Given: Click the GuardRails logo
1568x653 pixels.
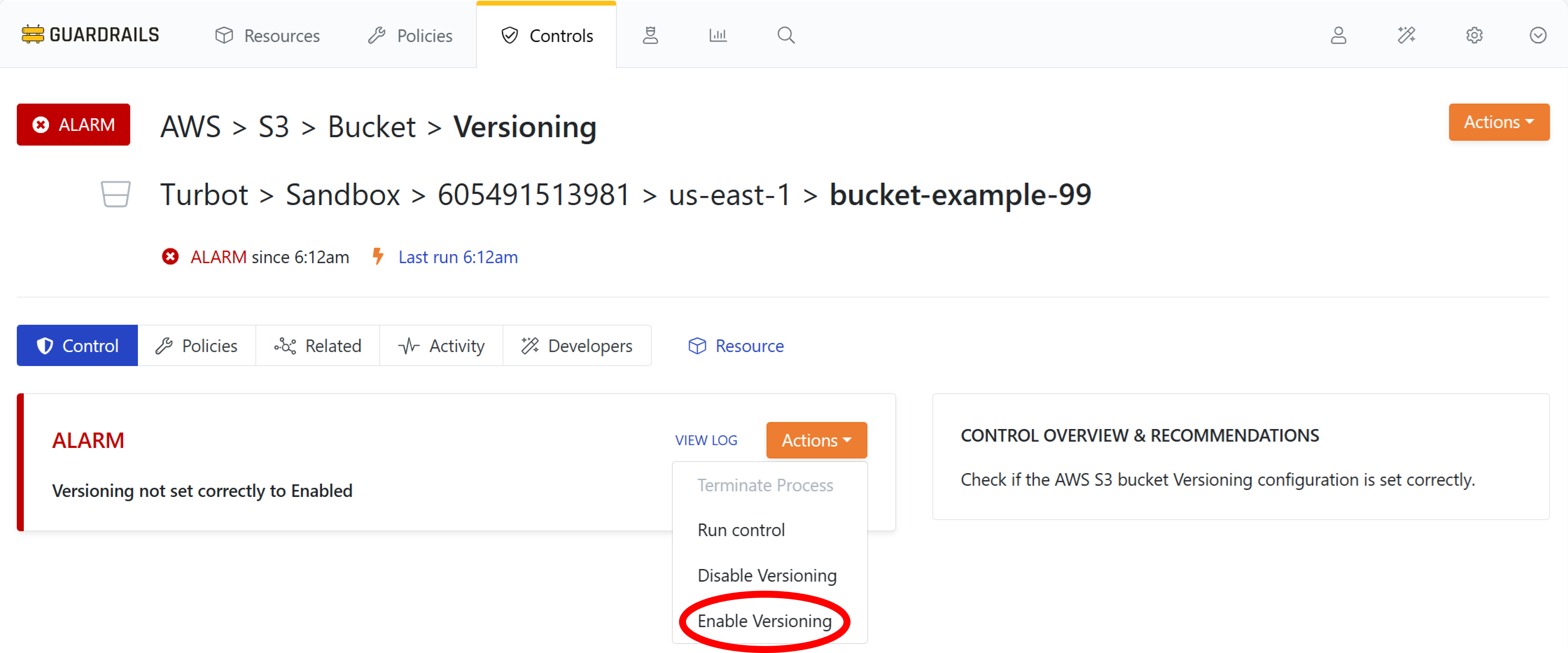Looking at the screenshot, I should pos(89,34).
